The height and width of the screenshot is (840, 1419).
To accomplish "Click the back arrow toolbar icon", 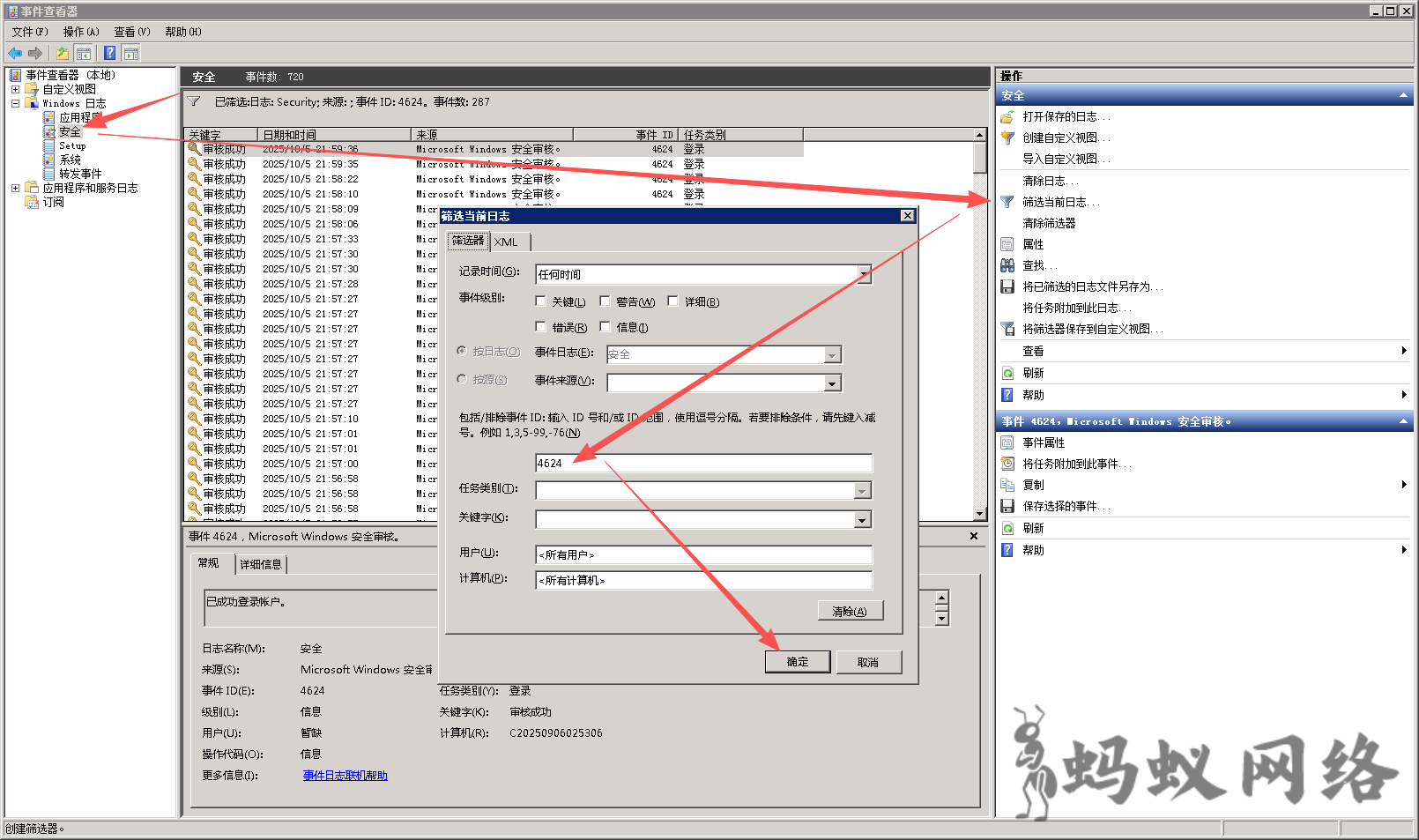I will 15,53.
